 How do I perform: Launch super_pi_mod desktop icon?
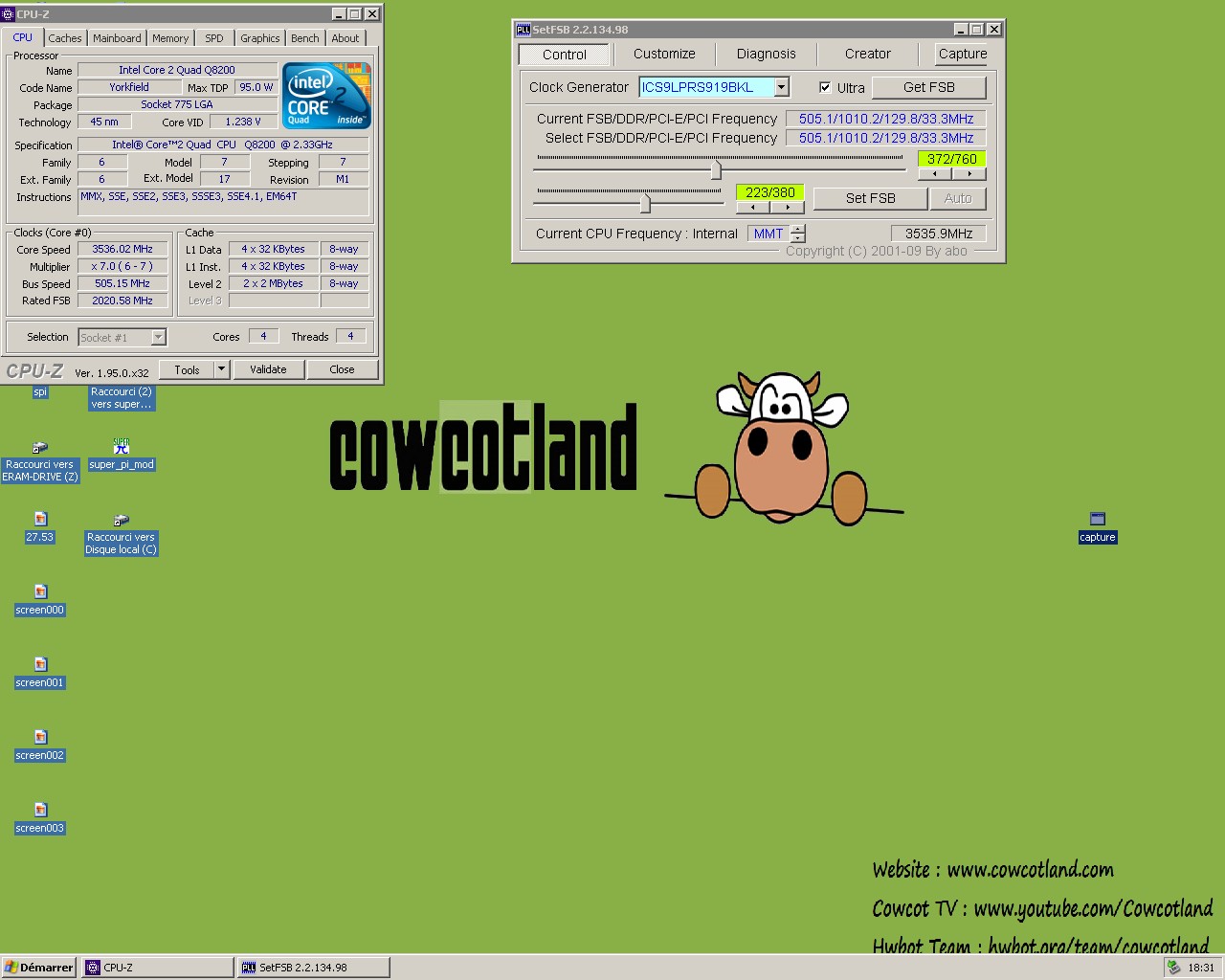pos(122,456)
